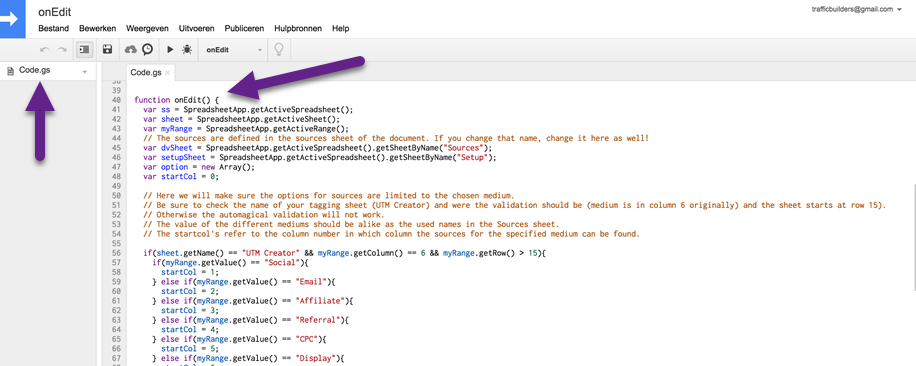Click the line with getSheetByName("Setup")
Screen dimensions: 916x366
(x=320, y=158)
